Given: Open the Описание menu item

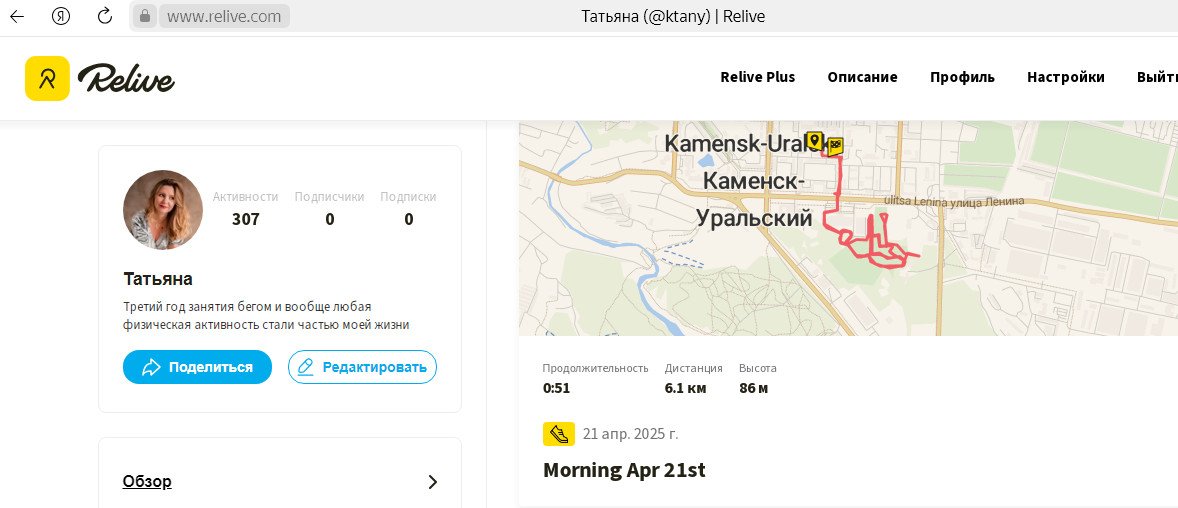Looking at the screenshot, I should [x=862, y=77].
